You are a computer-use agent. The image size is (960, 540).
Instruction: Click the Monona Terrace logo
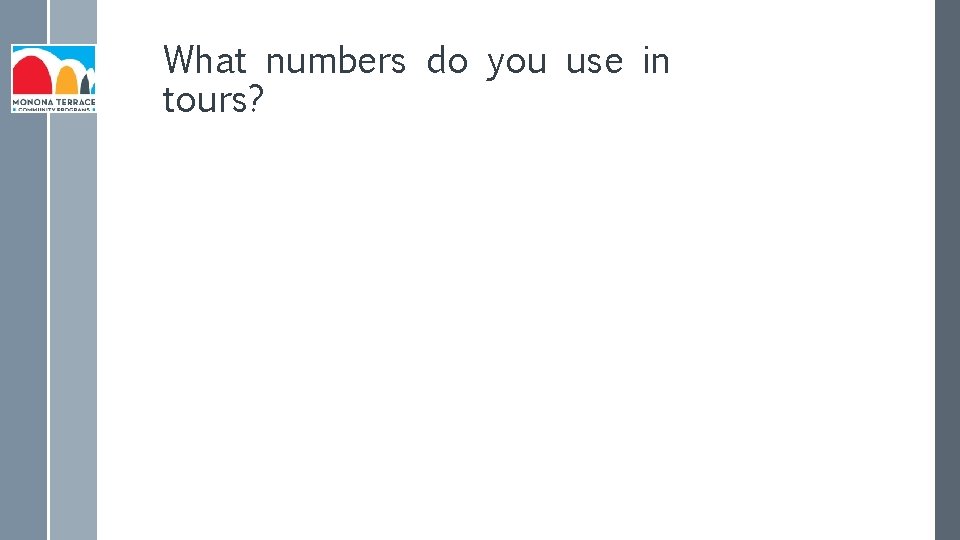tap(53, 78)
